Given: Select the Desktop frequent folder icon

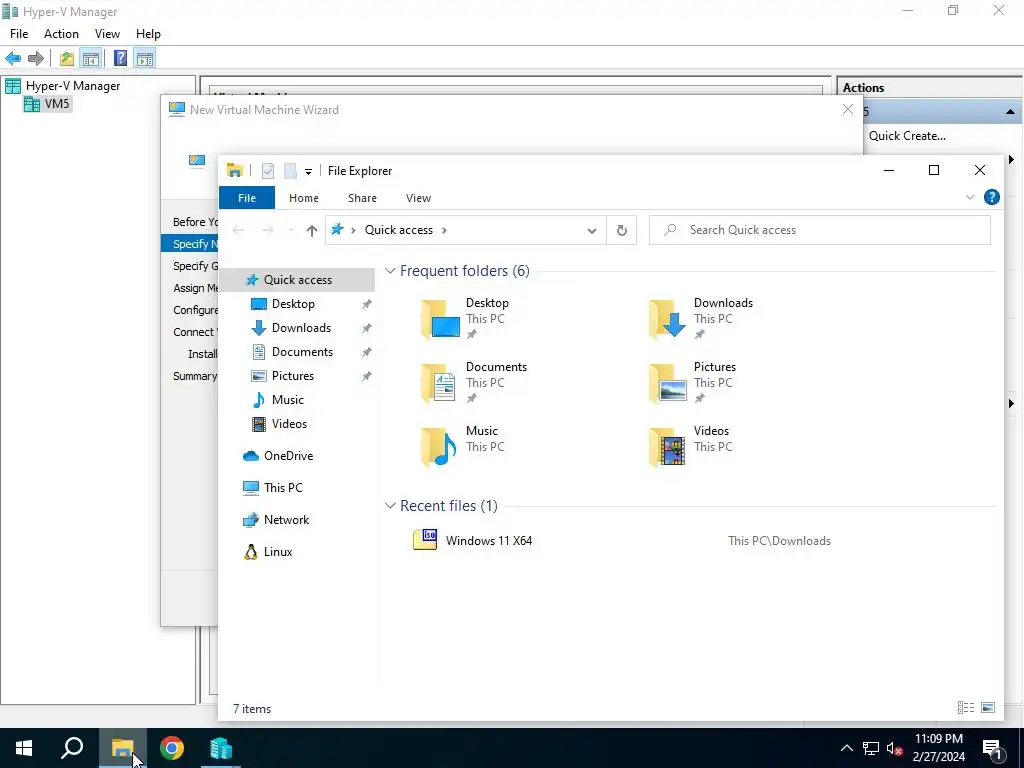Looking at the screenshot, I should pyautogui.click(x=441, y=319).
